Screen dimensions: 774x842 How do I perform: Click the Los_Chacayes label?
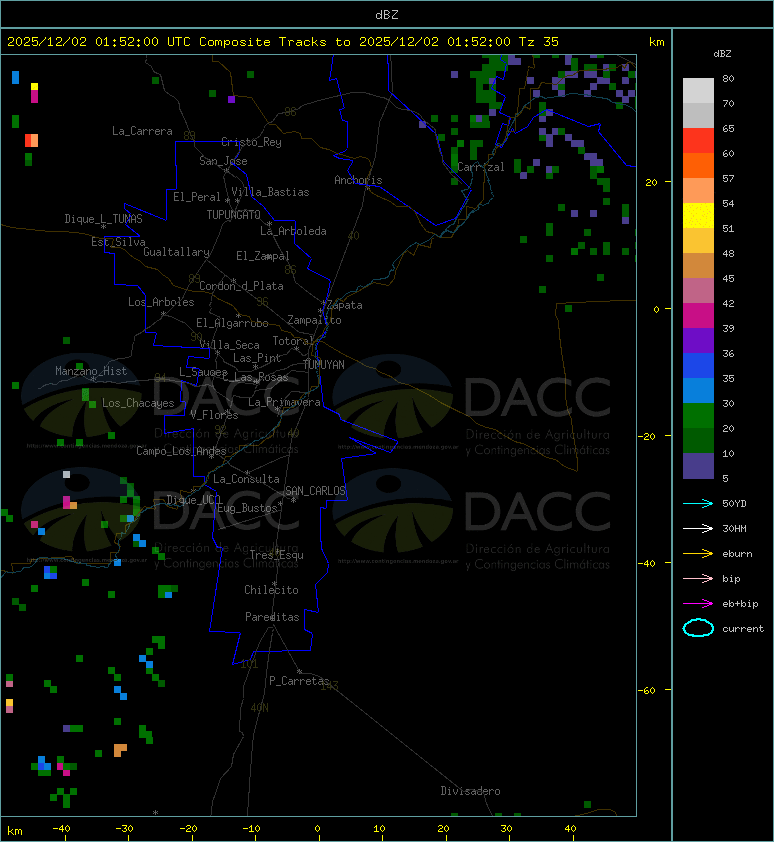(x=138, y=403)
